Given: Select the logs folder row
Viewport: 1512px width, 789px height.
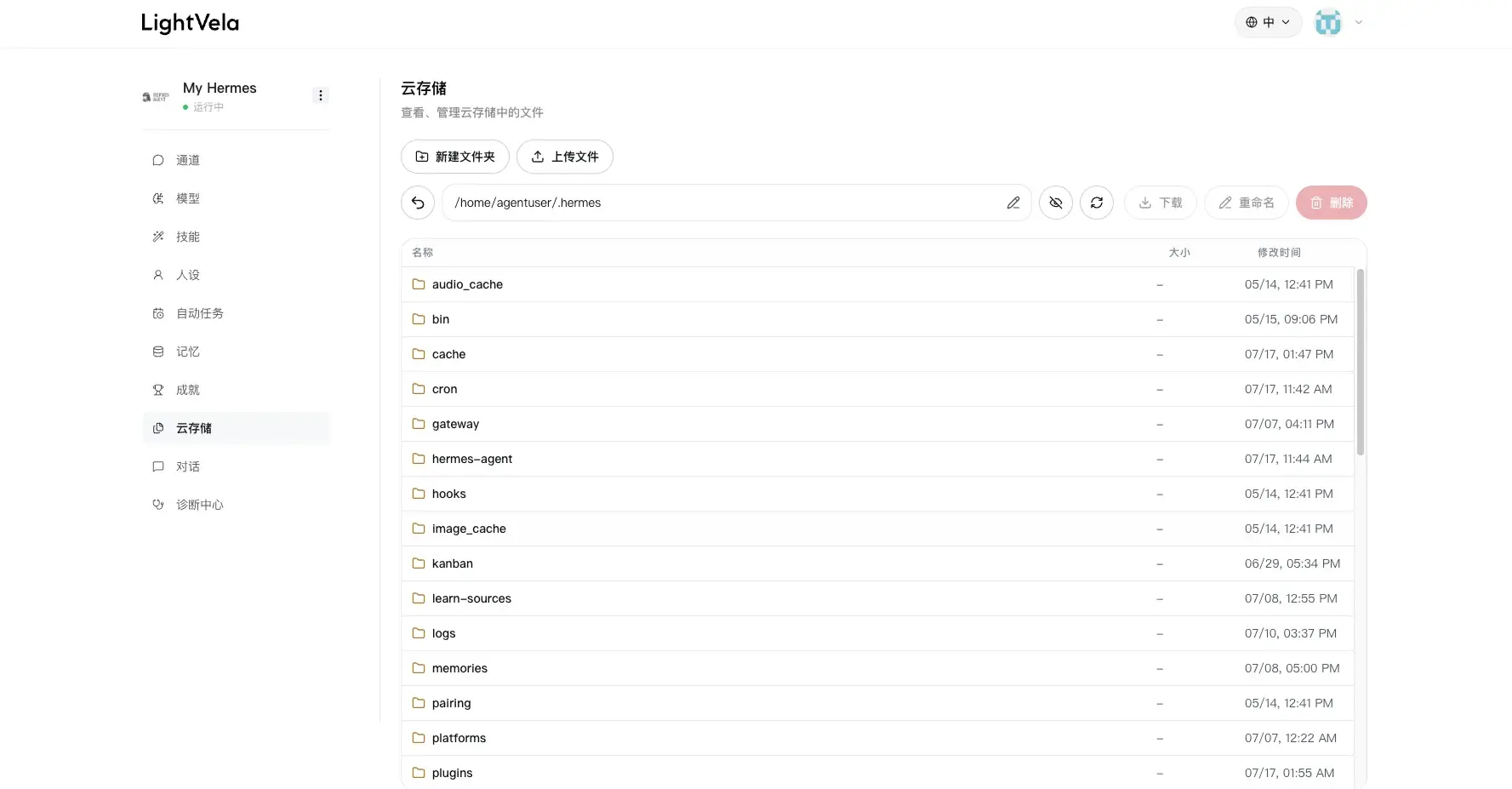Looking at the screenshot, I should (877, 633).
